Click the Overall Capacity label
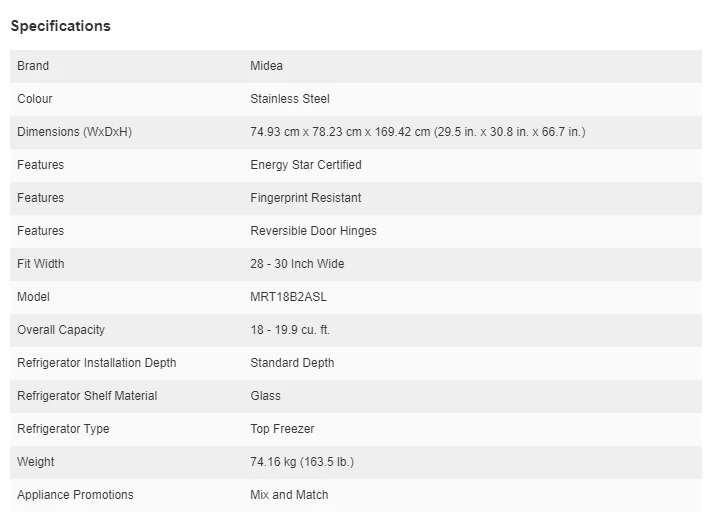This screenshot has height=532, width=721. (x=60, y=330)
